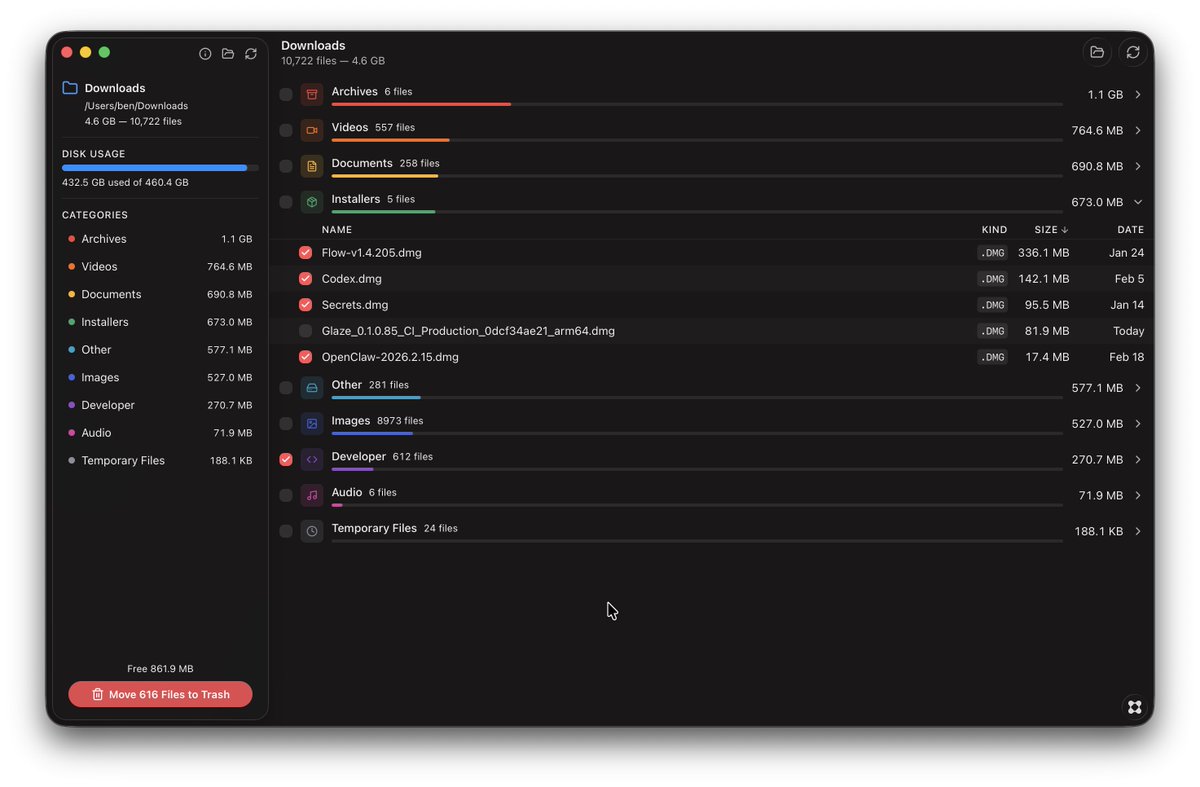Expand the Other row chevron
The height and width of the screenshot is (787, 1200).
click(x=1138, y=388)
